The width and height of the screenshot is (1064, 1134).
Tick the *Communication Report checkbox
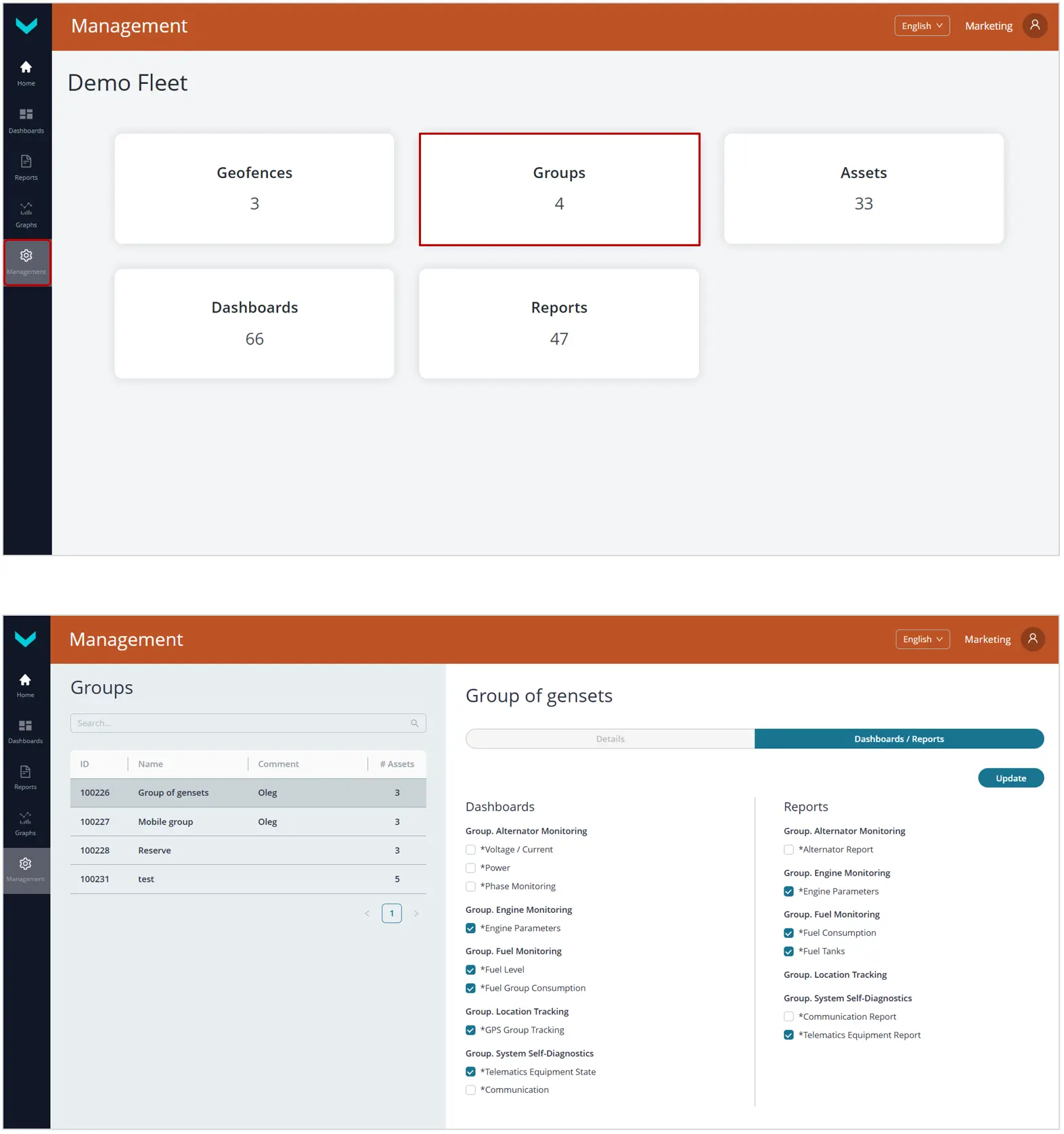pyautogui.click(x=789, y=1017)
